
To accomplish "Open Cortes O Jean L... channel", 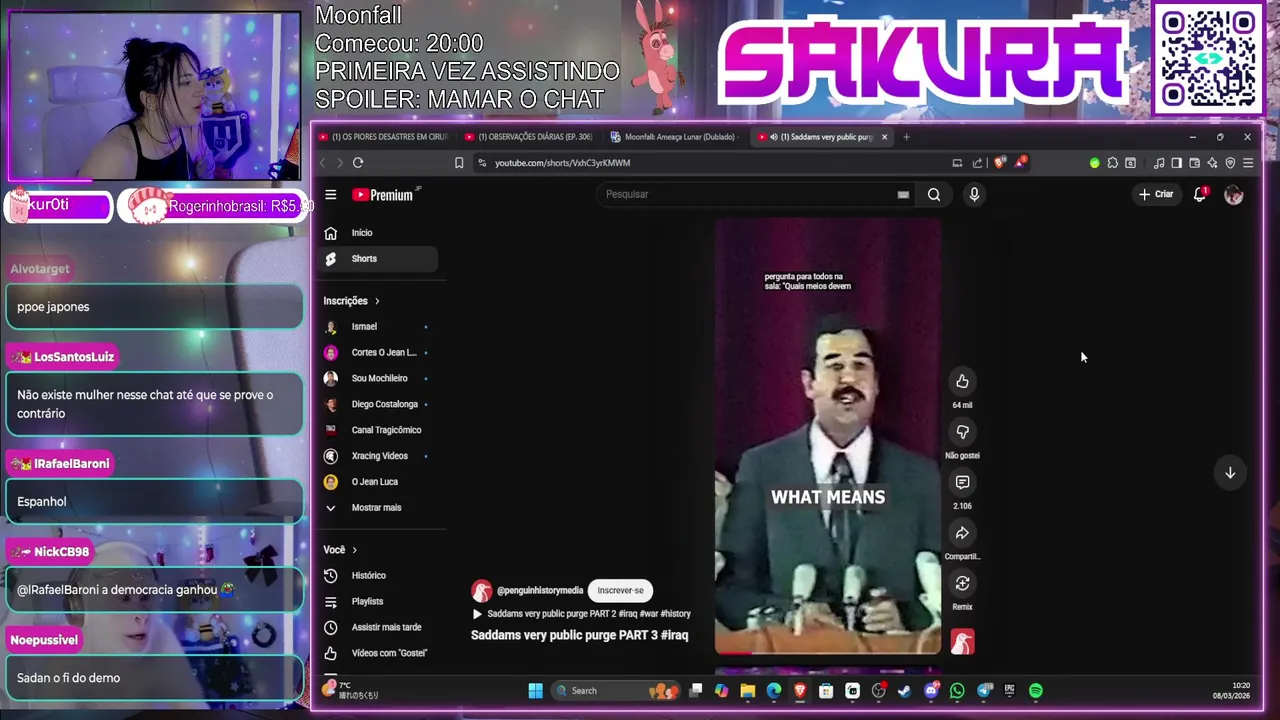I will coord(380,353).
